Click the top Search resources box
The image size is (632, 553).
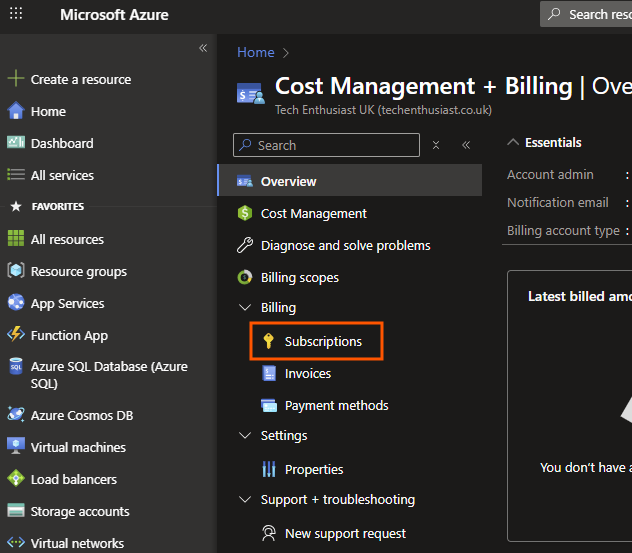[586, 14]
